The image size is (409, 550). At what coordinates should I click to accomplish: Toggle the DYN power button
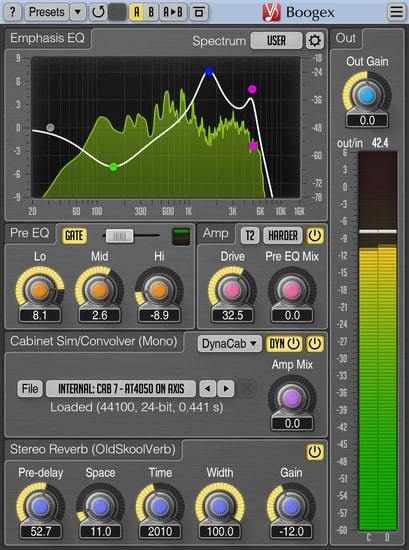pos(284,344)
